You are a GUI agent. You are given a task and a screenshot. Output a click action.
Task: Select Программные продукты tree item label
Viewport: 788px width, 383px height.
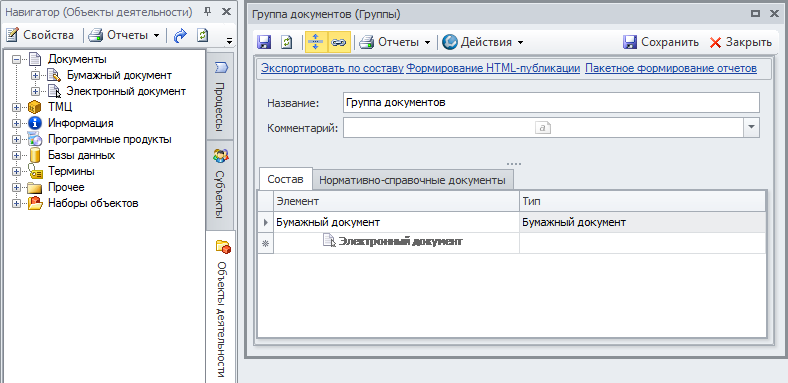point(110,139)
